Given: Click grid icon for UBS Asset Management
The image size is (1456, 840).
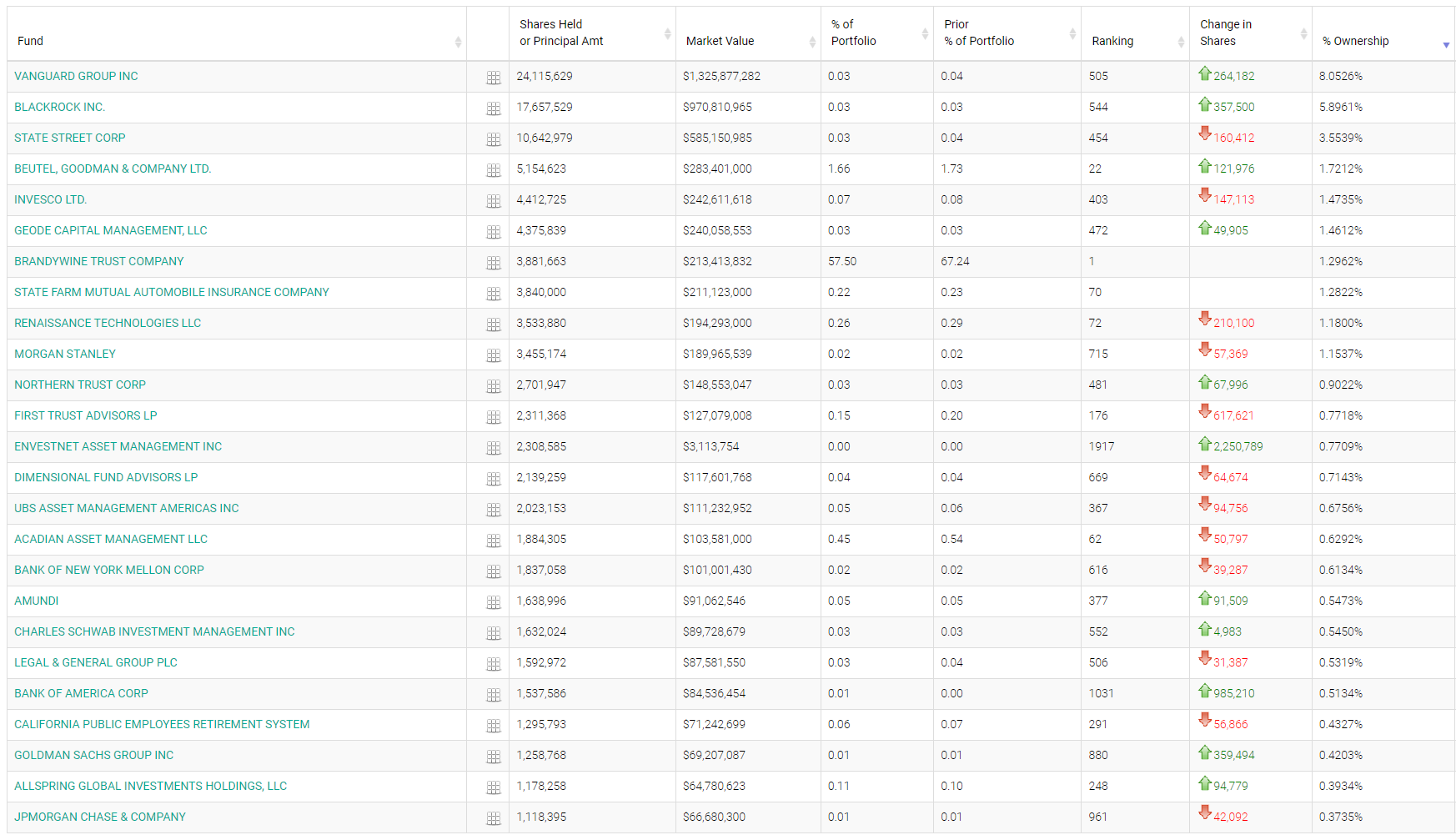Looking at the screenshot, I should tap(494, 510).
